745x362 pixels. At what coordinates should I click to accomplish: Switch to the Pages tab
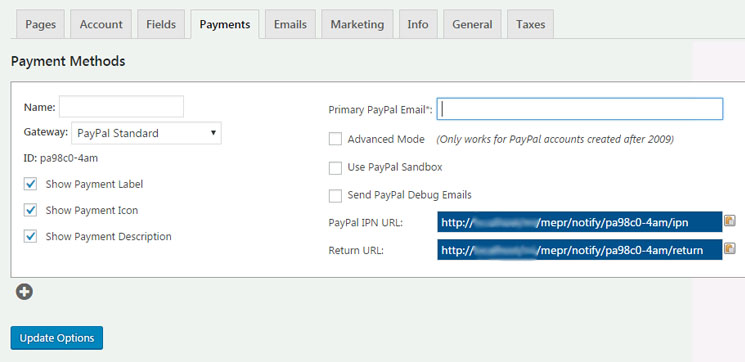40,24
